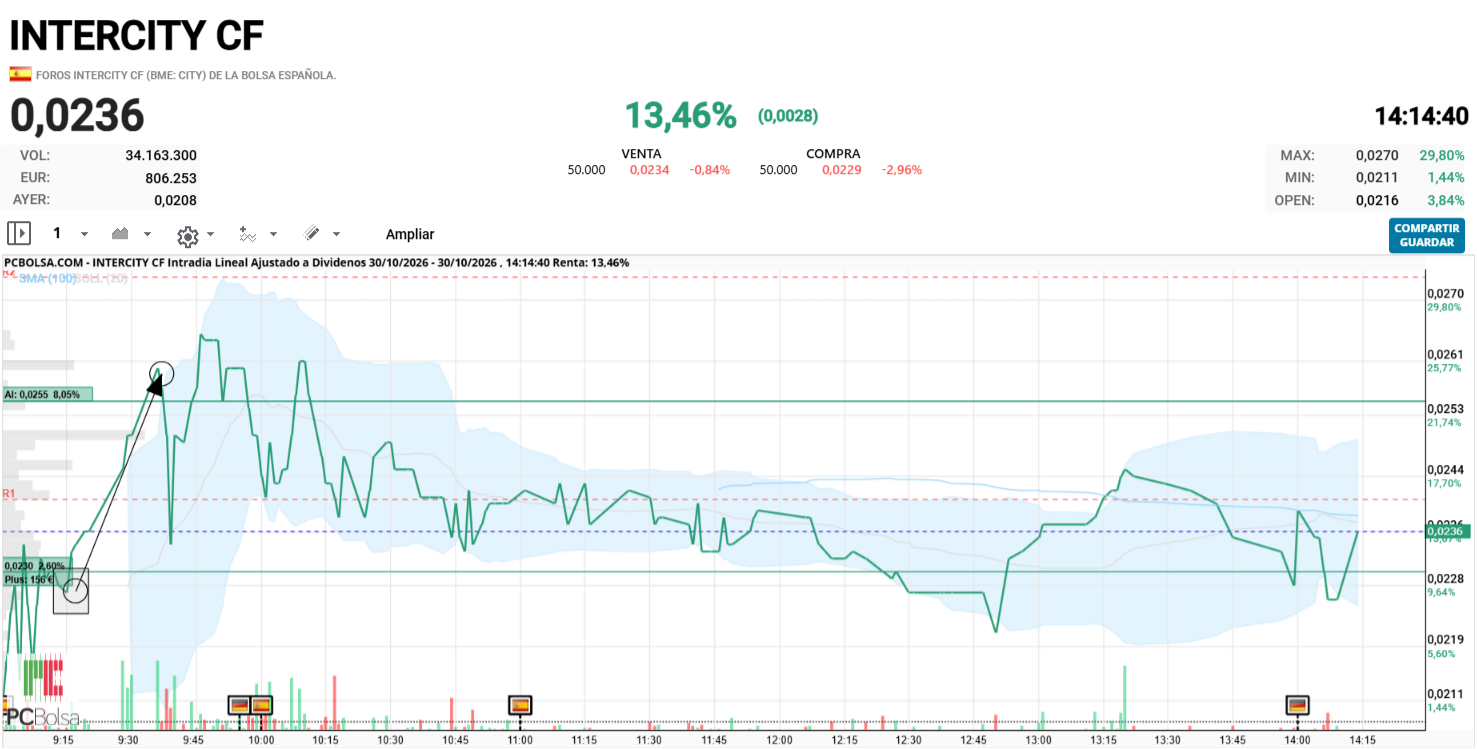
Task: Expand the settings gear dropdown arrow
Action: pyautogui.click(x=210, y=235)
